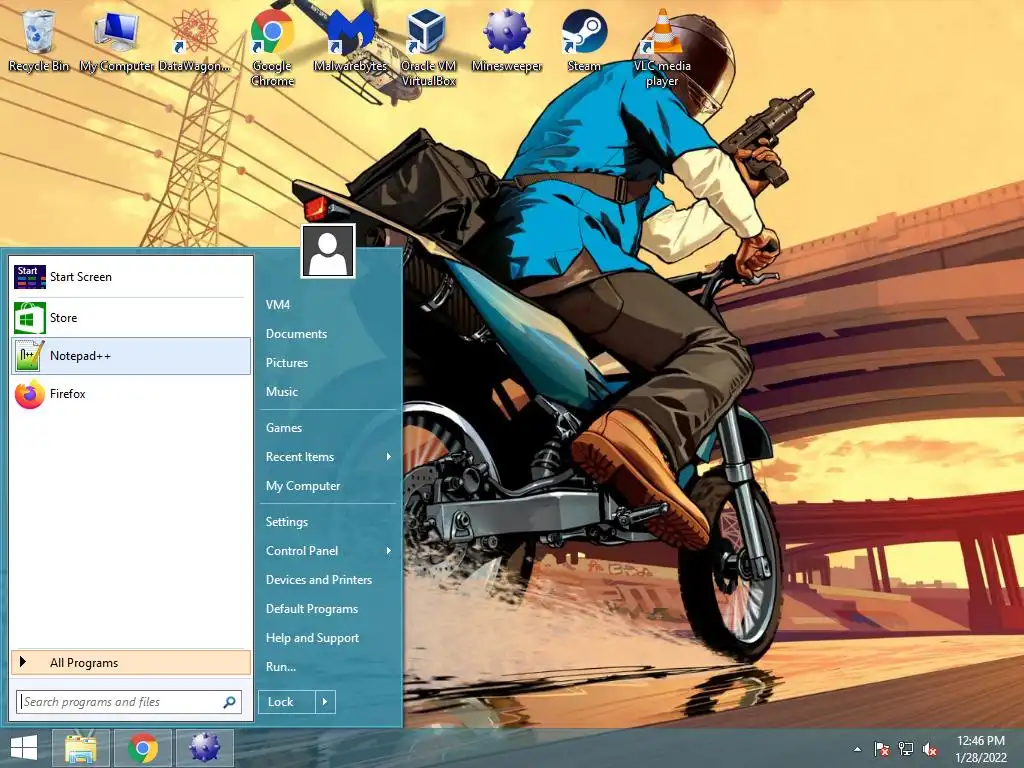The height and width of the screenshot is (768, 1024).
Task: Click the Windows Start button
Action: click(24, 748)
